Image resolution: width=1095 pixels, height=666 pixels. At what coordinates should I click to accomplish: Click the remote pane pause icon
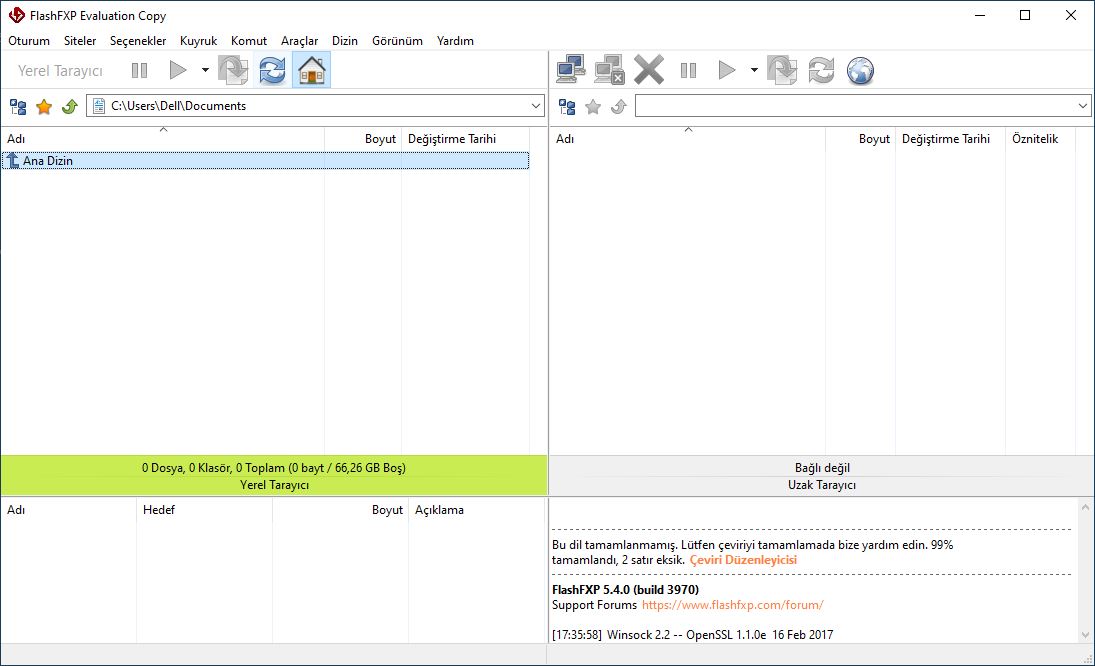[x=689, y=70]
